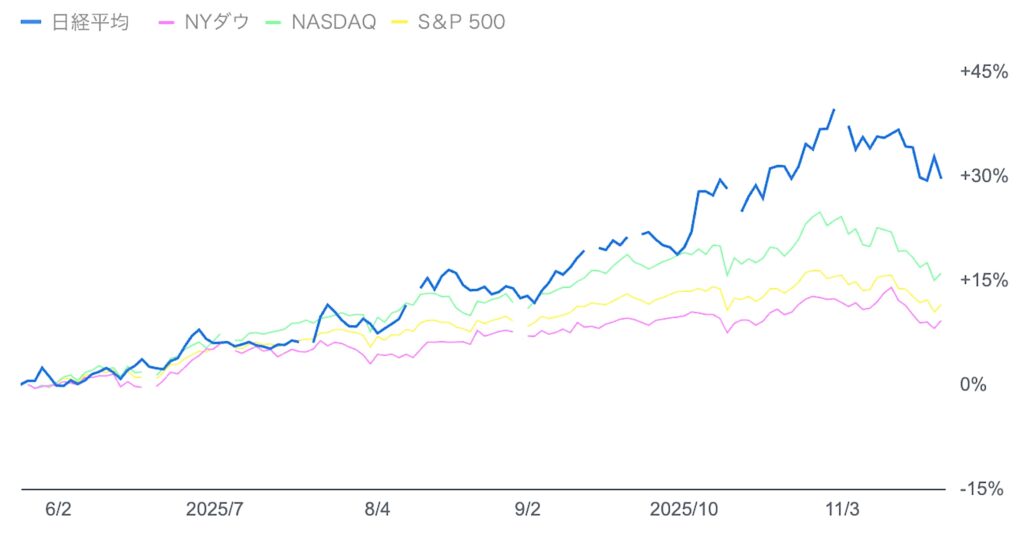This screenshot has height=533, width=1024.
Task: Toggle the NYダウ series legend label
Action: [x=211, y=22]
